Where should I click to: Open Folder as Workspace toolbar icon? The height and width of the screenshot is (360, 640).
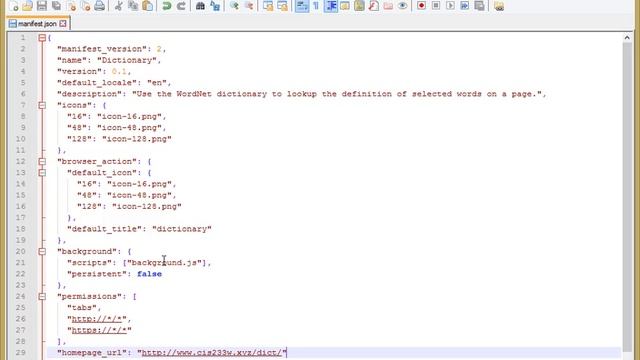[x=388, y=6]
